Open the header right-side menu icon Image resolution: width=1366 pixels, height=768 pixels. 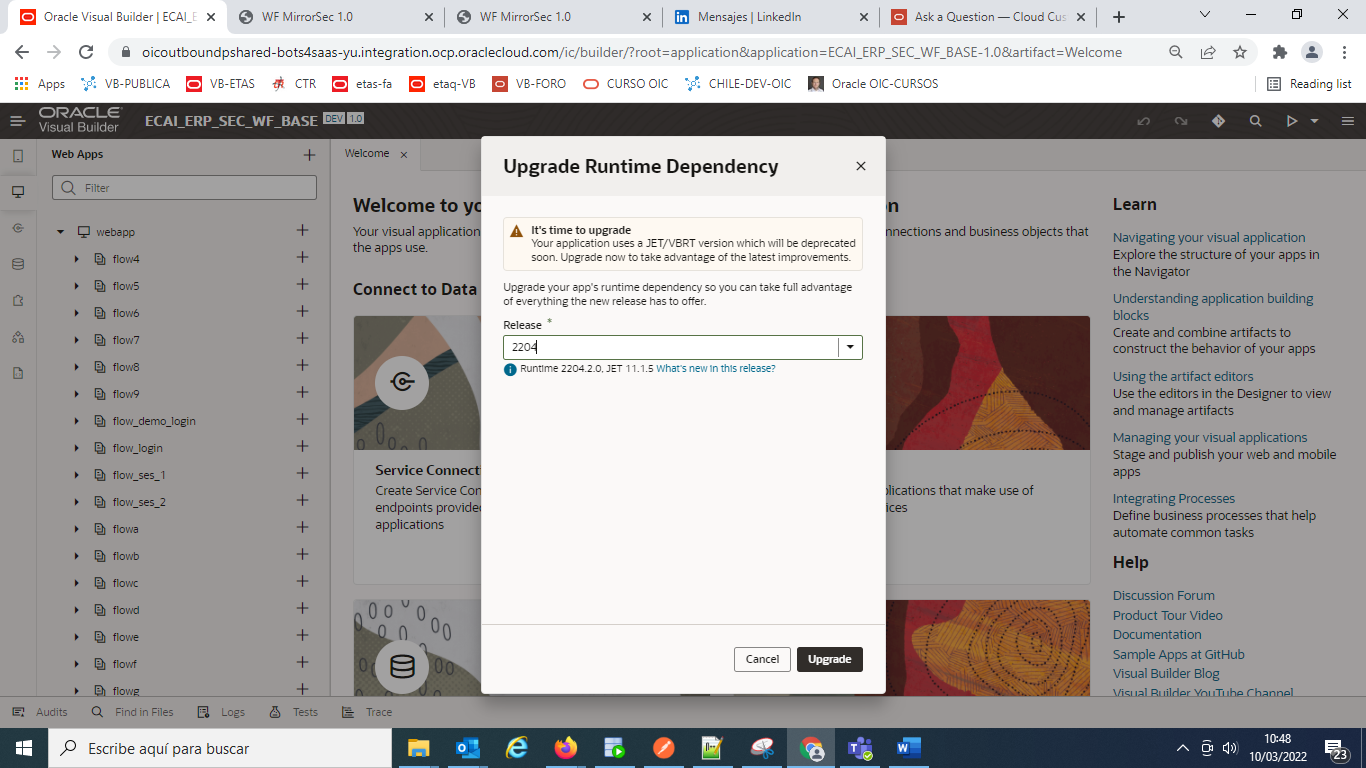coord(1347,121)
